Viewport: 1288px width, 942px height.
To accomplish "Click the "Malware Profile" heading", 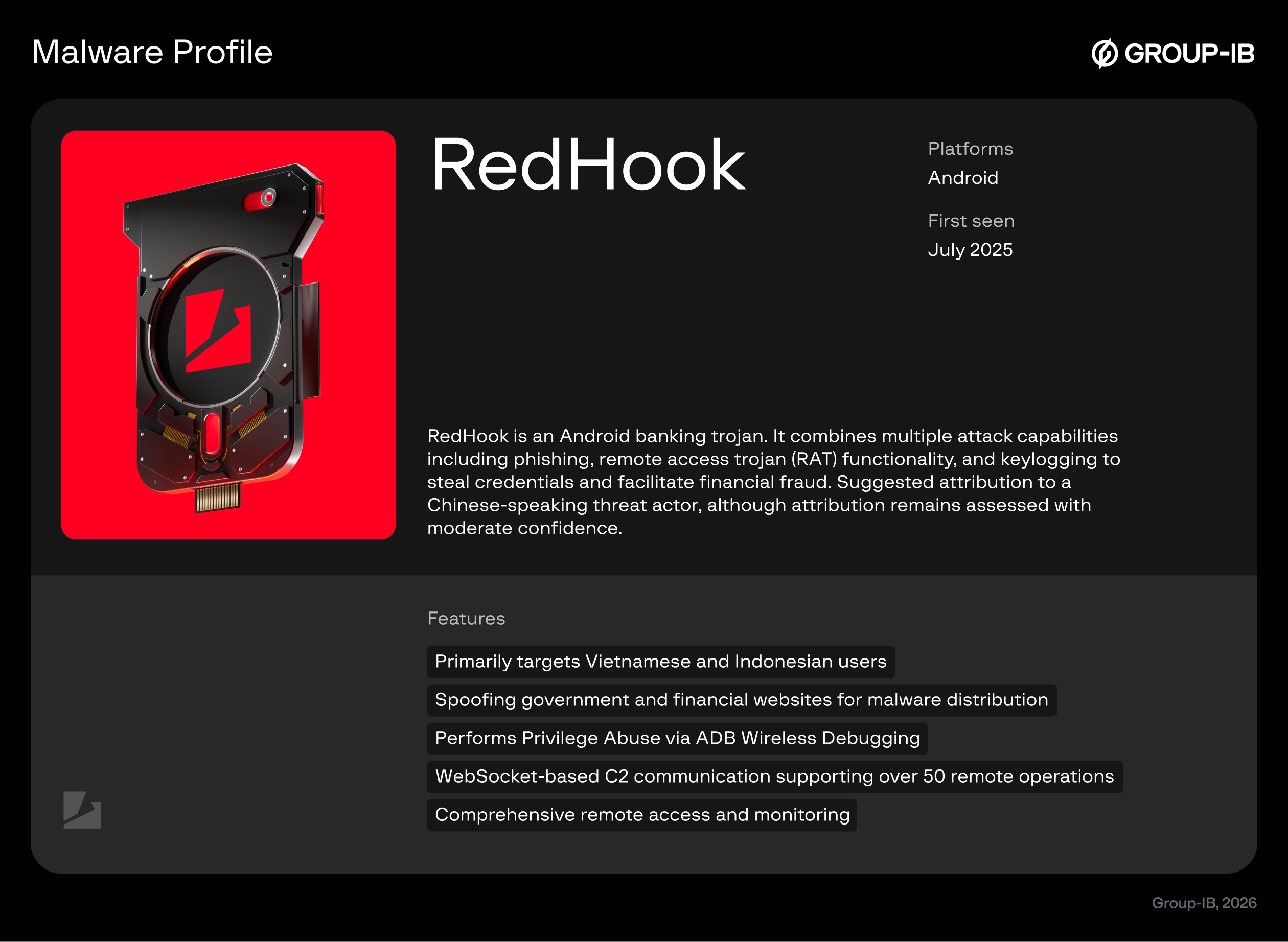I will pyautogui.click(x=152, y=53).
